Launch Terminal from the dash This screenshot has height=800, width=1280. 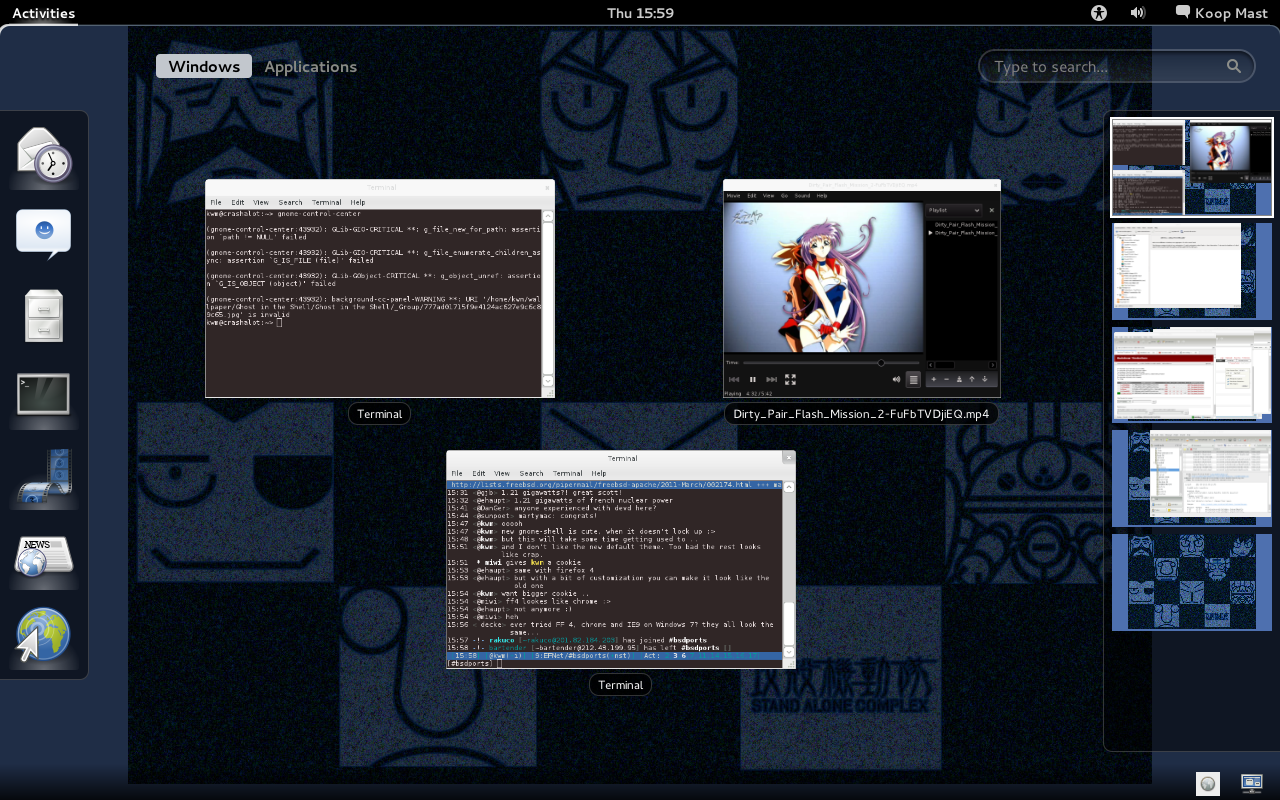pyautogui.click(x=44, y=394)
